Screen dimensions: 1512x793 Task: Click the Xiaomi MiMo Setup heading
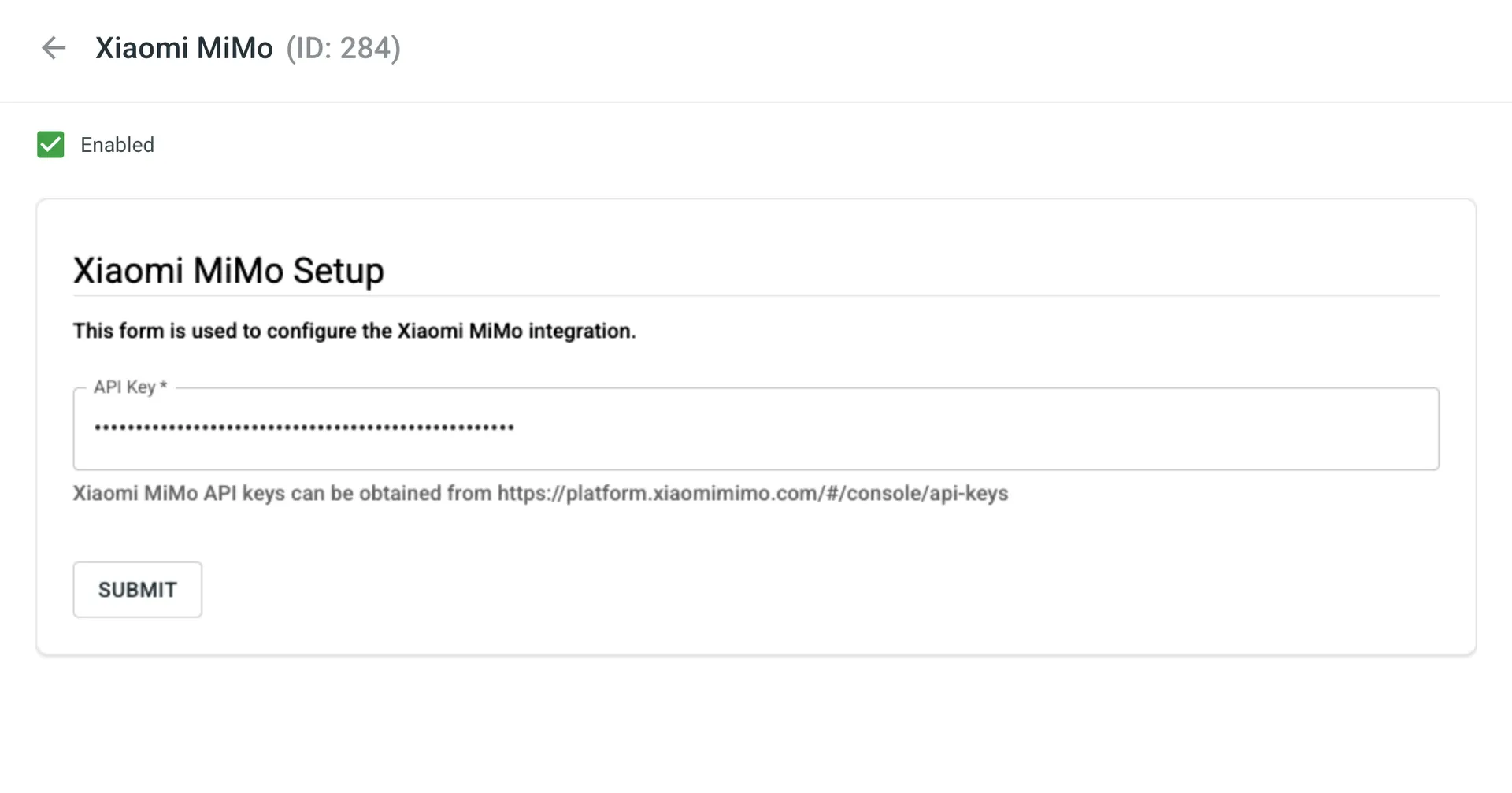click(228, 270)
